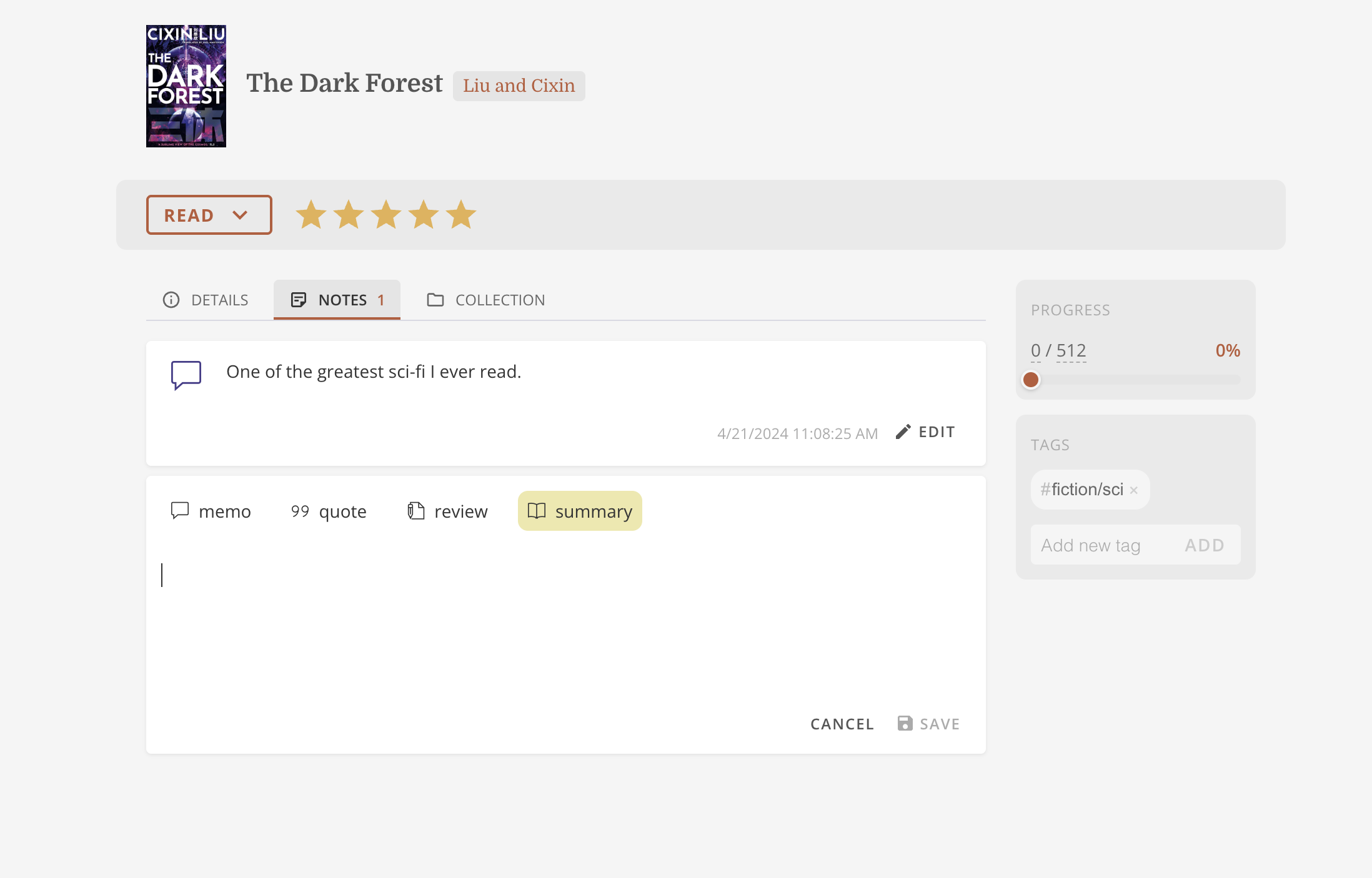Click the pencil edit icon on the note
Viewport: 1372px width, 878px height.
click(903, 432)
